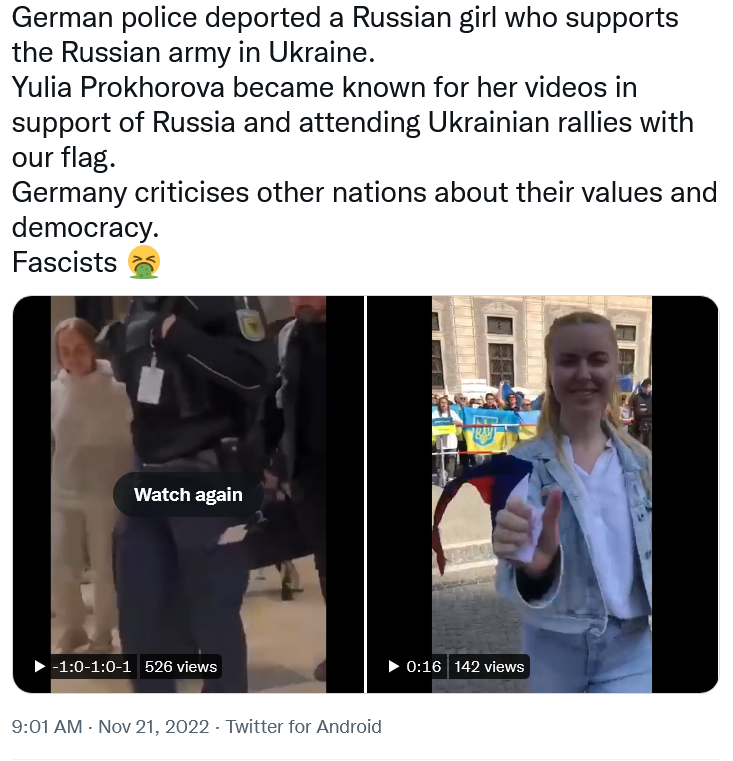This screenshot has width=733, height=761.
Task: Click the white ID card on officer
Action: pos(151,383)
